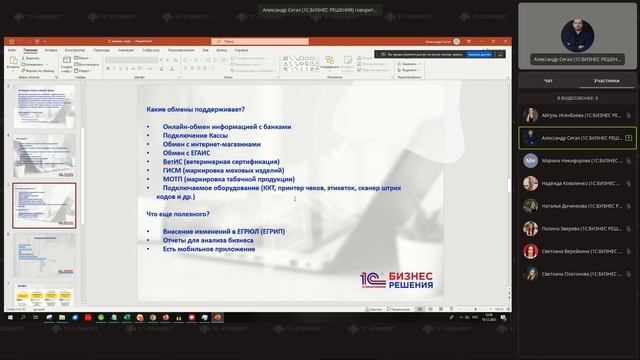Select participant Надежда Коваленко in list
Image resolution: width=640 pixels, height=360 pixels.
click(x=577, y=184)
